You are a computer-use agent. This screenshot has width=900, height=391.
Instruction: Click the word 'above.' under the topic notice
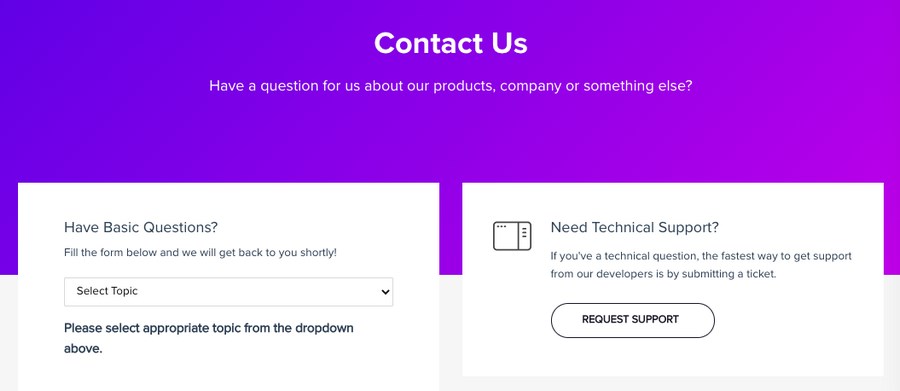pyautogui.click(x=83, y=349)
